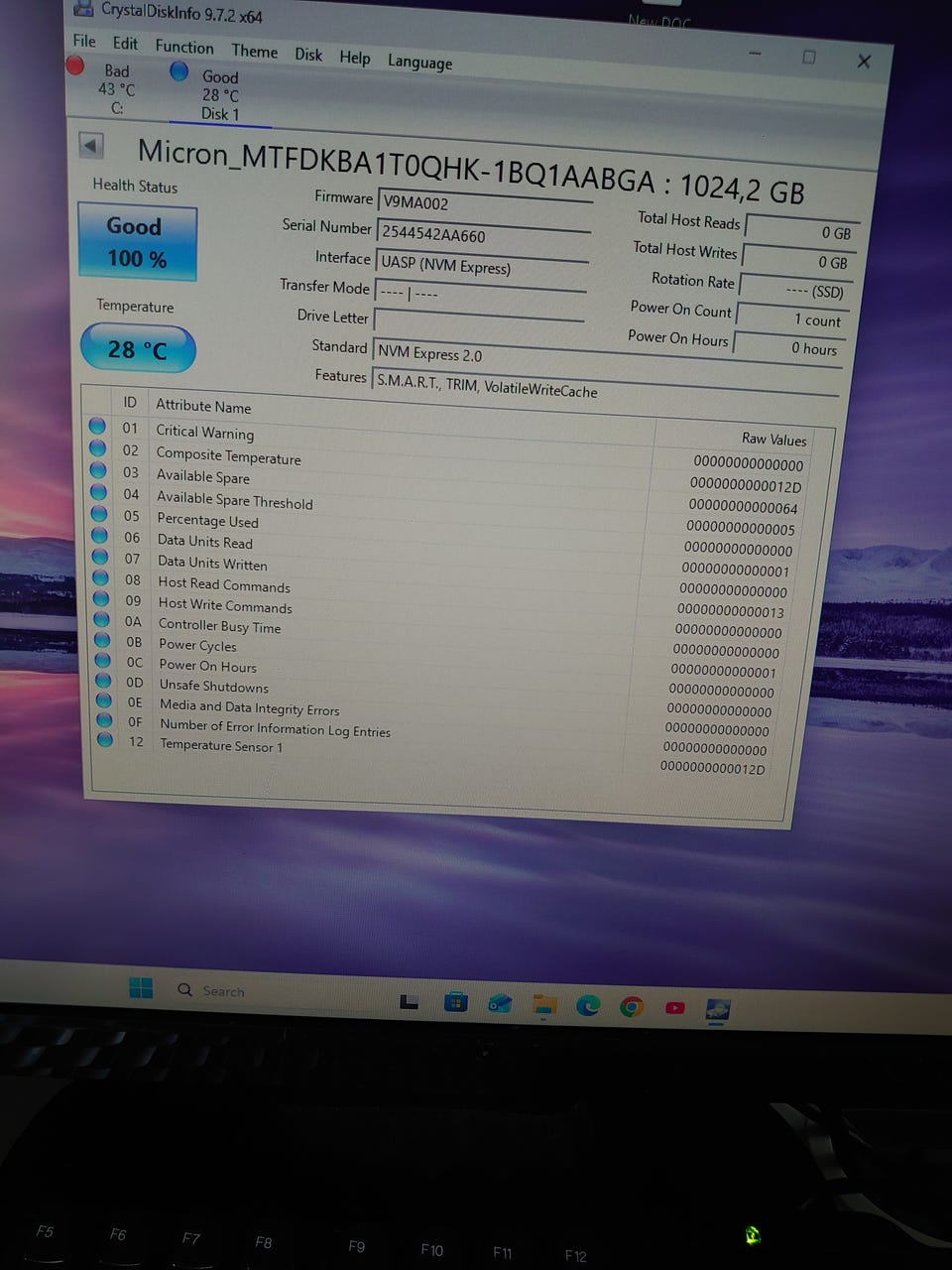This screenshot has width=952, height=1270.
Task: Select the Power On Hours attribute name
Action: point(207,666)
